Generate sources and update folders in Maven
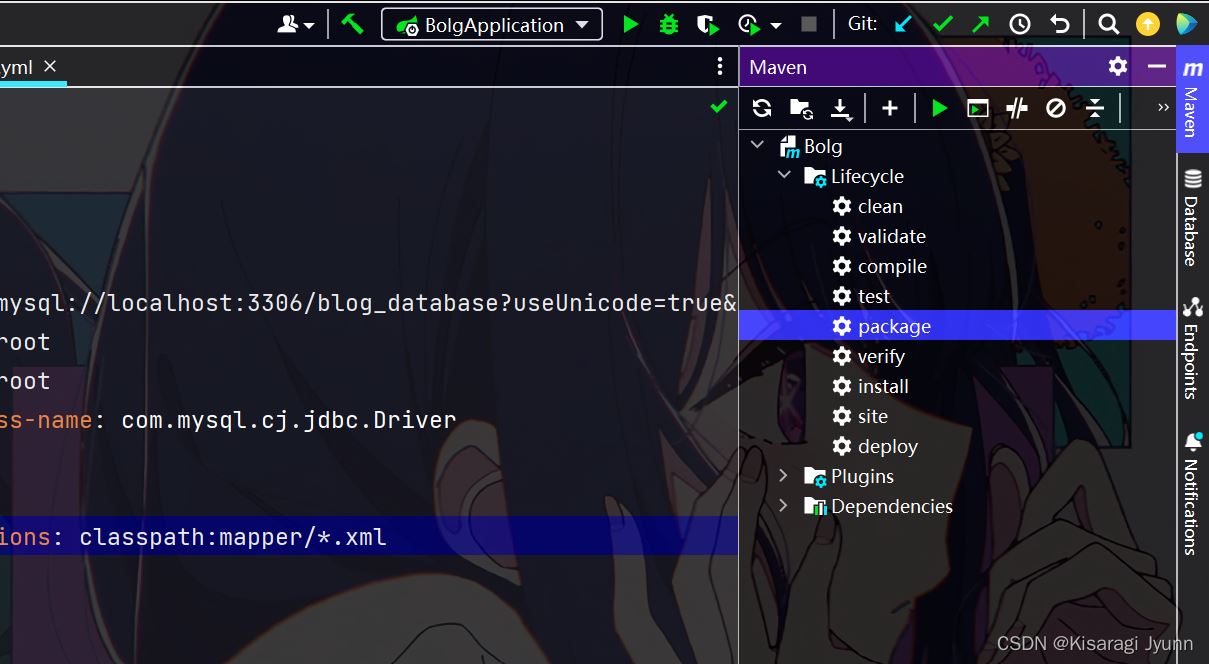1209x664 pixels. 801,108
